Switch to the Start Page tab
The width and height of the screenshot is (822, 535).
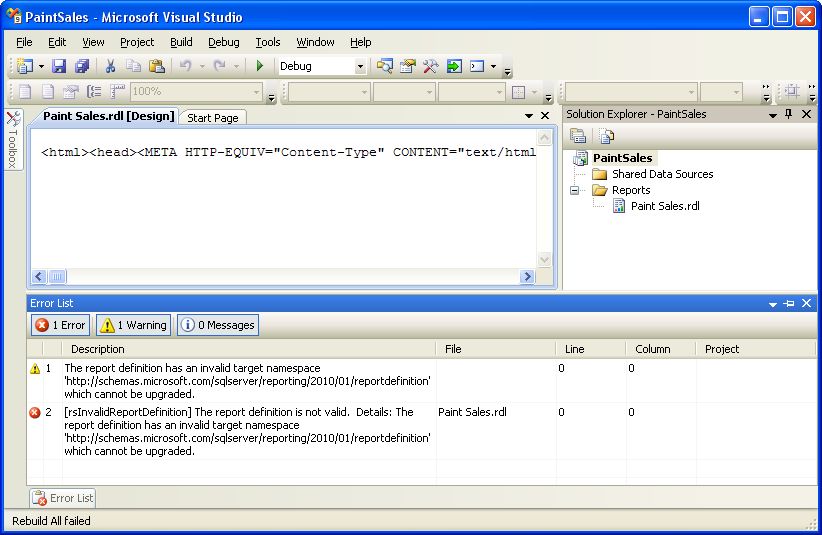pos(213,118)
